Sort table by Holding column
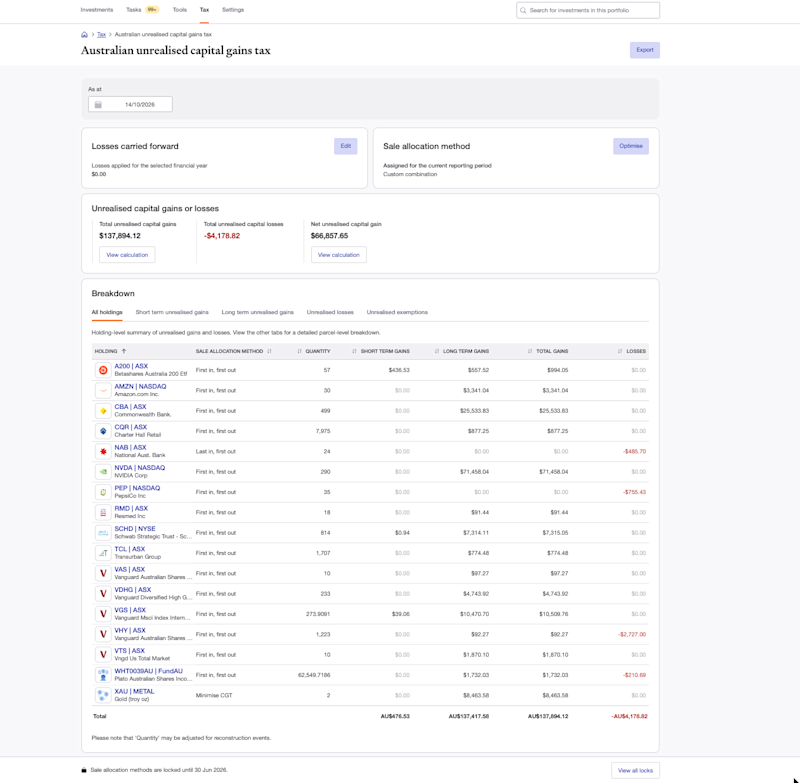Image resolution: width=800 pixels, height=783 pixels. point(110,351)
